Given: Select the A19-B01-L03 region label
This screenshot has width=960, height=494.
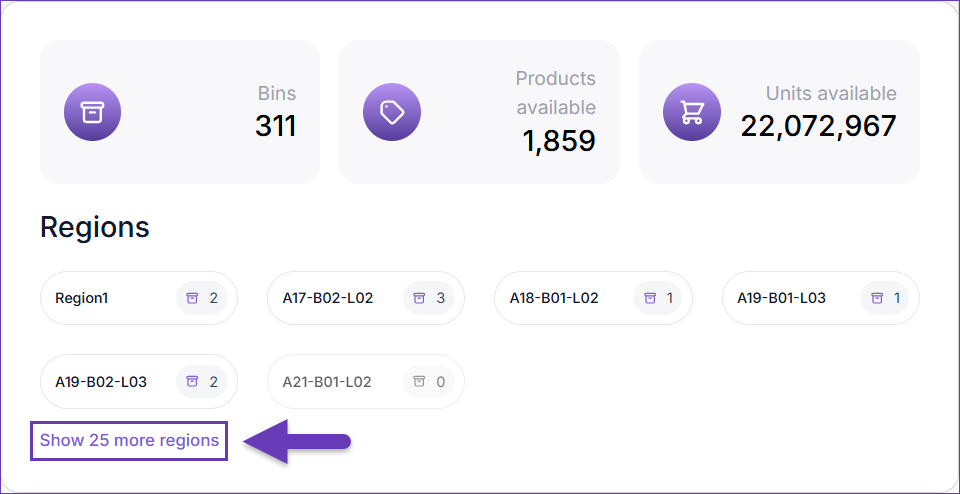Looking at the screenshot, I should click(781, 298).
